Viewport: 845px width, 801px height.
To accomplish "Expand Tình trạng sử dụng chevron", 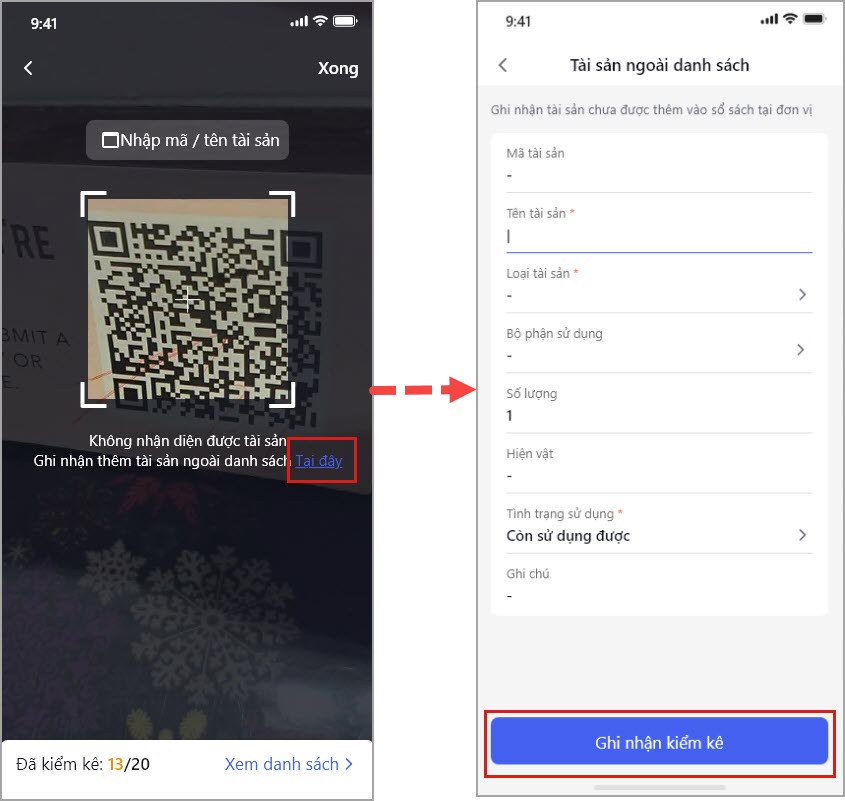I will [802, 535].
